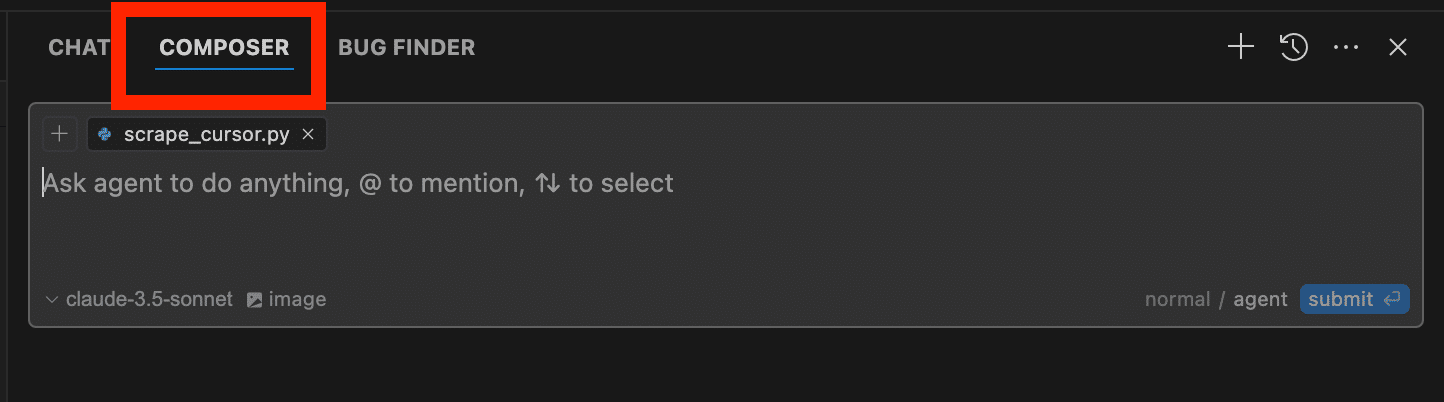Show composer history via clock icon
The height and width of the screenshot is (402, 1444).
[x=1294, y=47]
